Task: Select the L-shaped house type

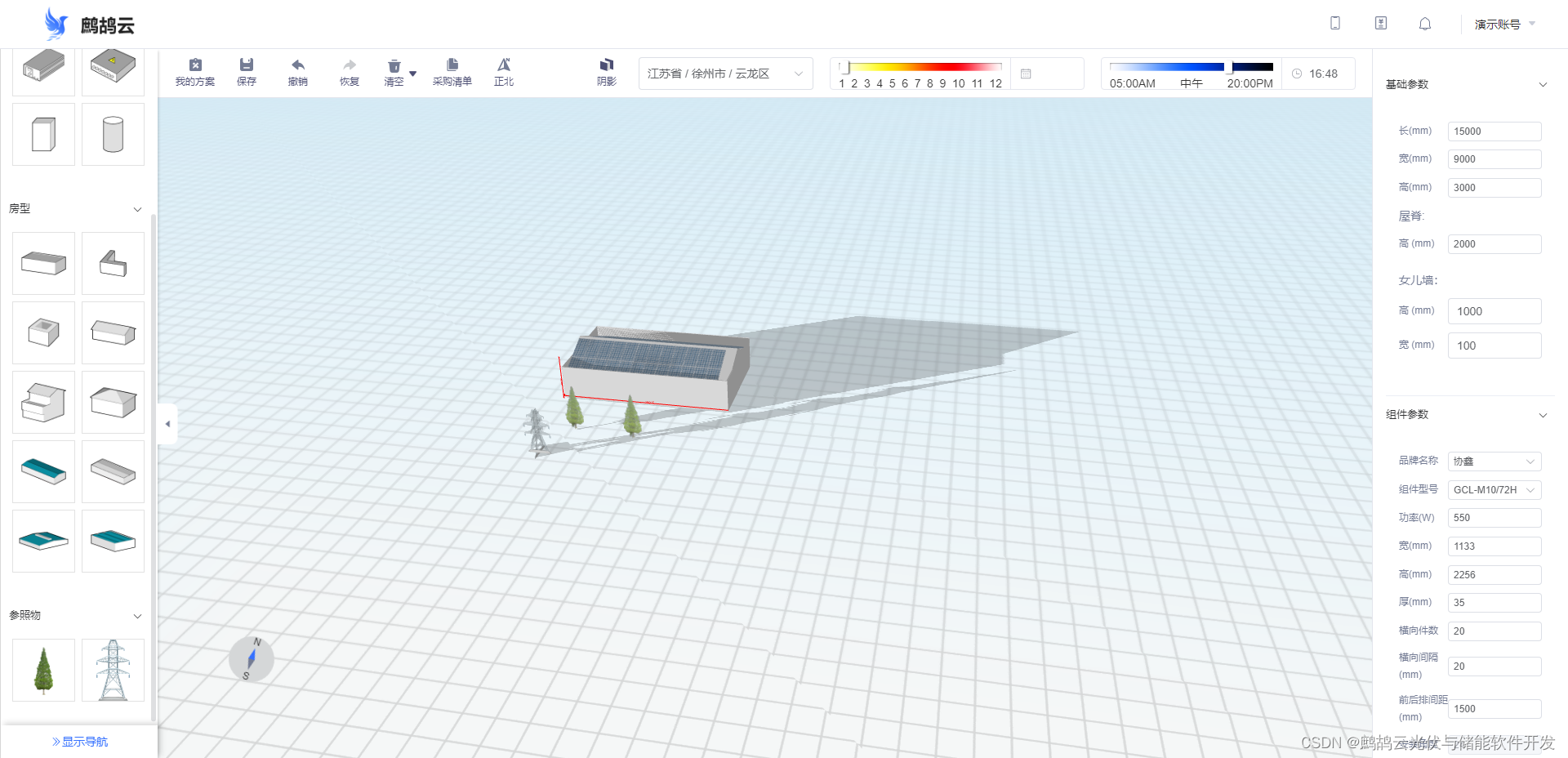Action: pyautogui.click(x=114, y=264)
